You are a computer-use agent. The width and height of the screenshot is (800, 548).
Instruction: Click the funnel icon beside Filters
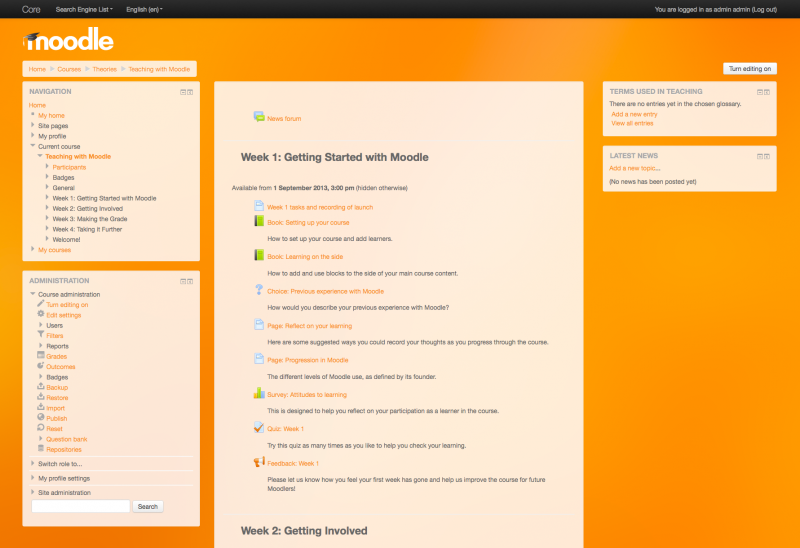point(41,334)
